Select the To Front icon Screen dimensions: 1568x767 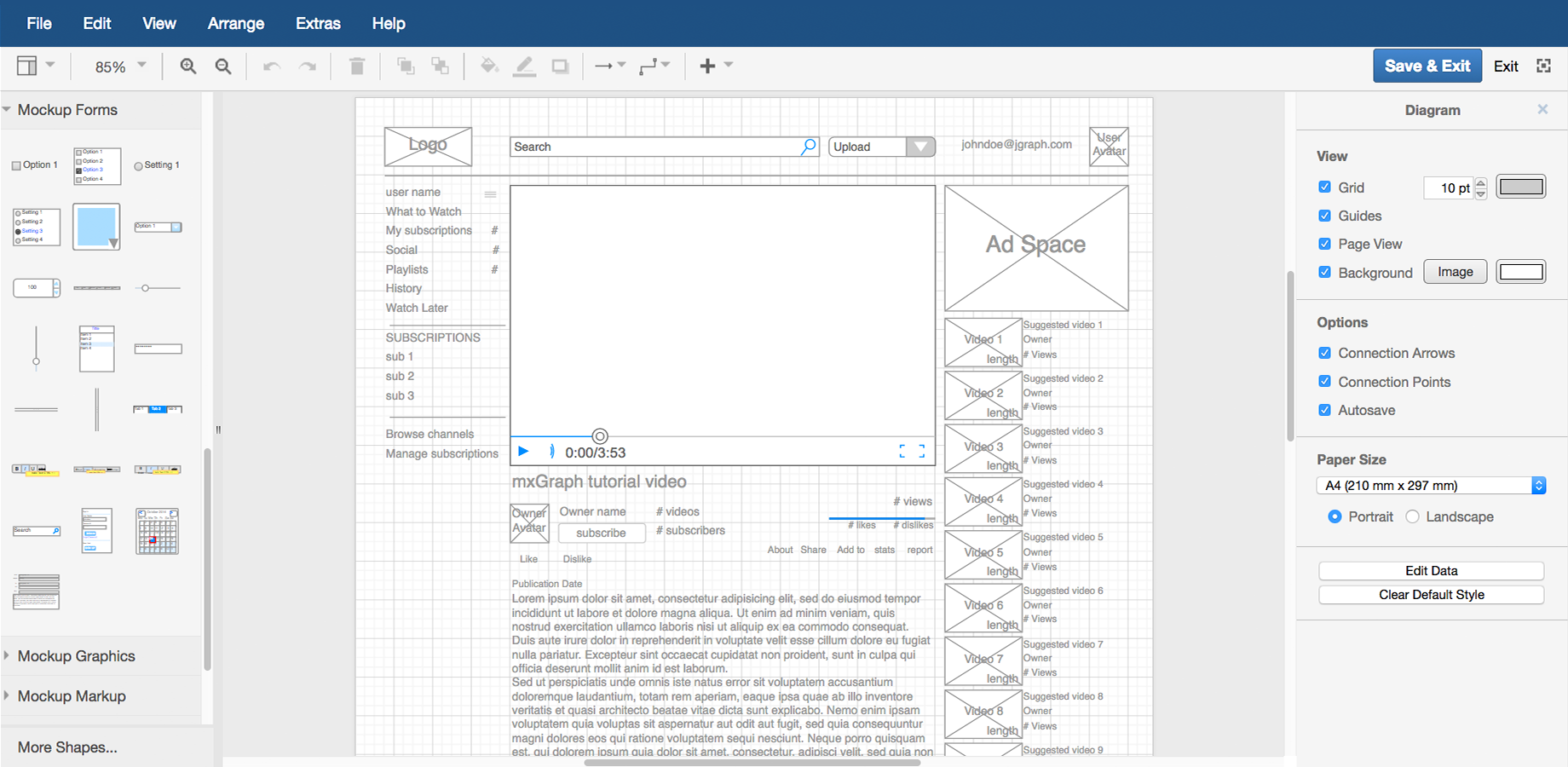(406, 66)
